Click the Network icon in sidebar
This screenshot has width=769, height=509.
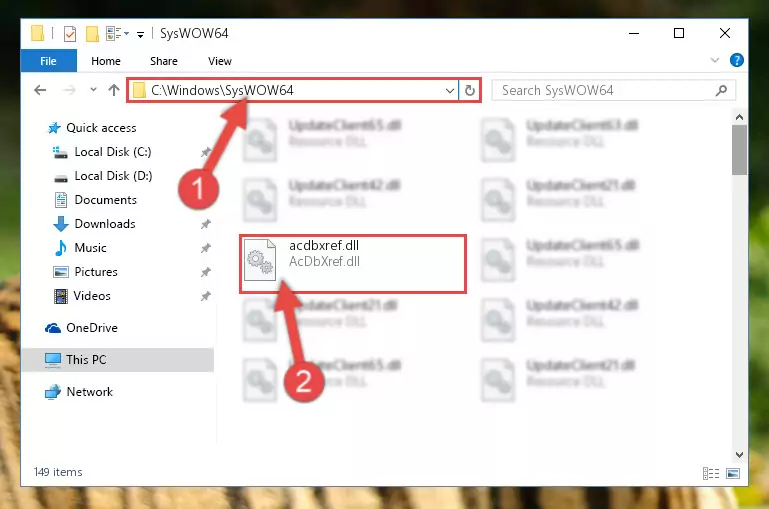(52, 392)
